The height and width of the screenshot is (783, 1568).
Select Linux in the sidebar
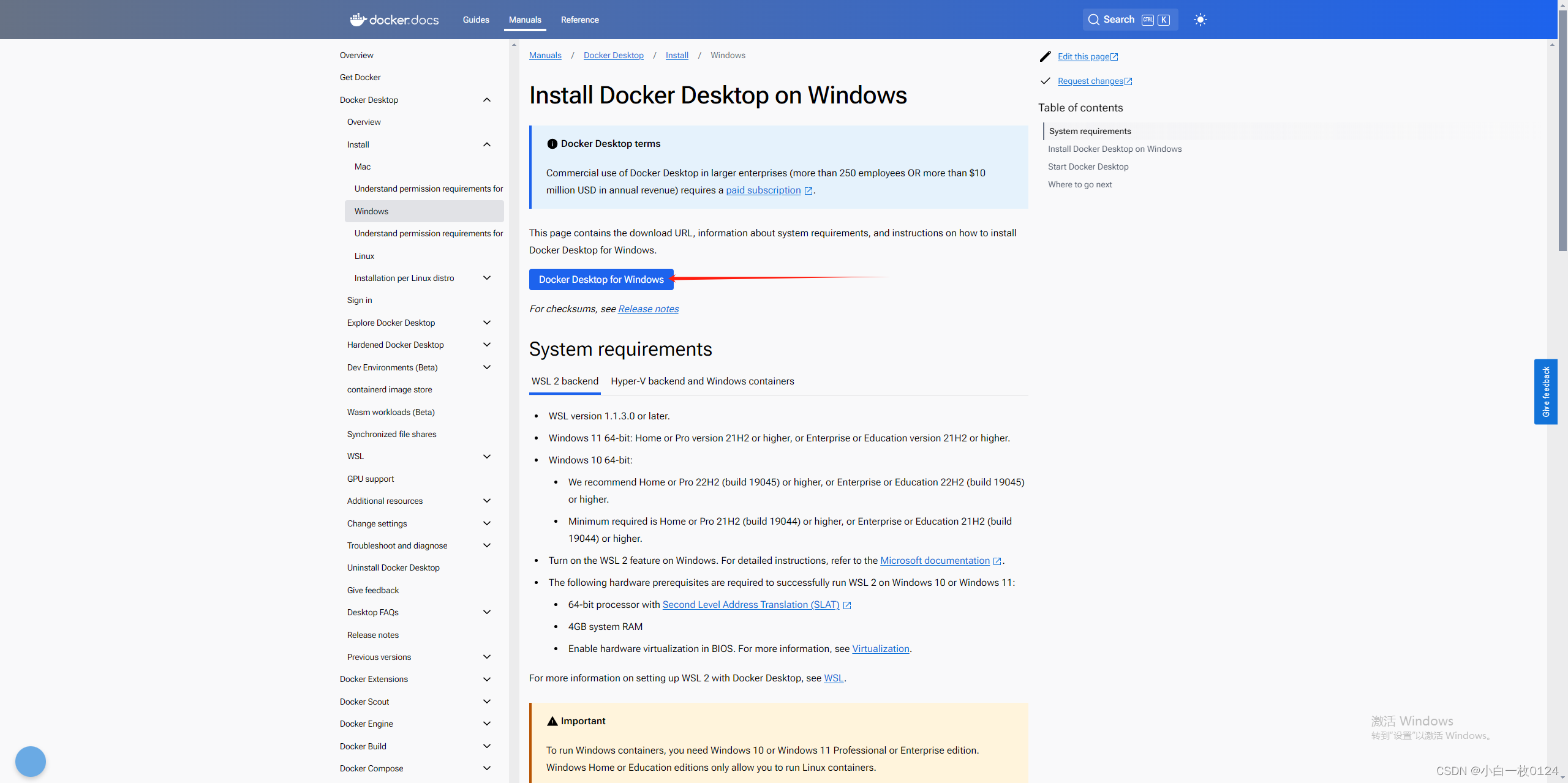click(x=364, y=256)
